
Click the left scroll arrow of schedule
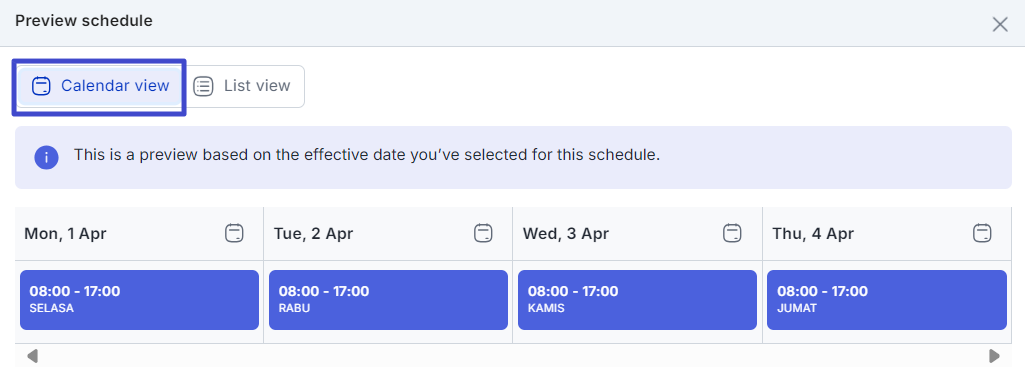click(32, 356)
